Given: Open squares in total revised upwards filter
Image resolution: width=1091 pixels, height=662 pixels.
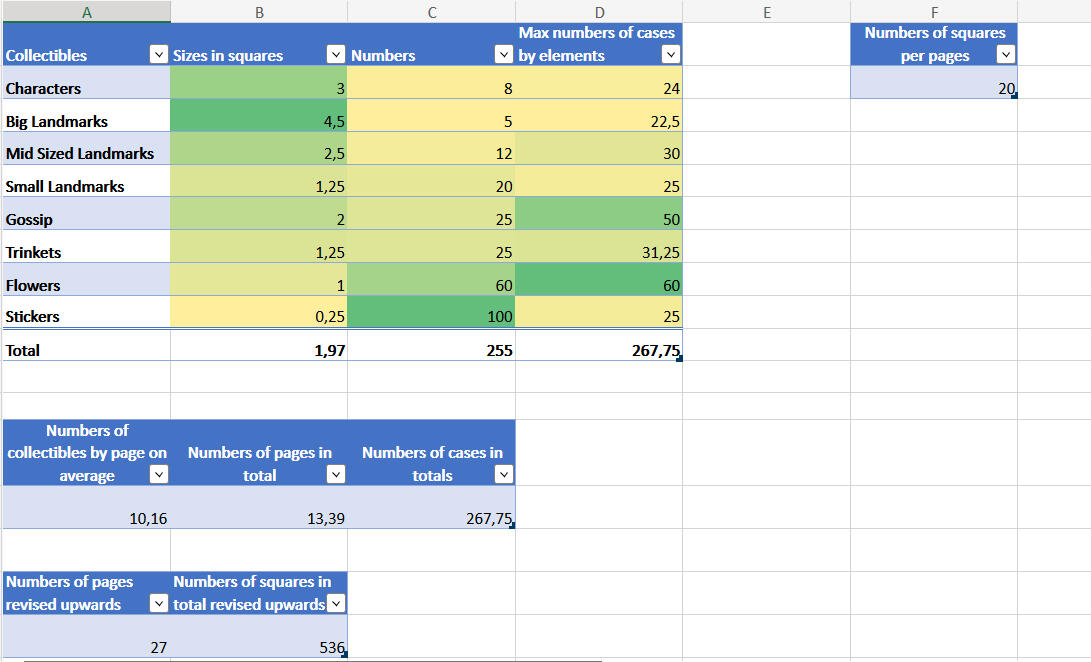Looking at the screenshot, I should [x=336, y=604].
